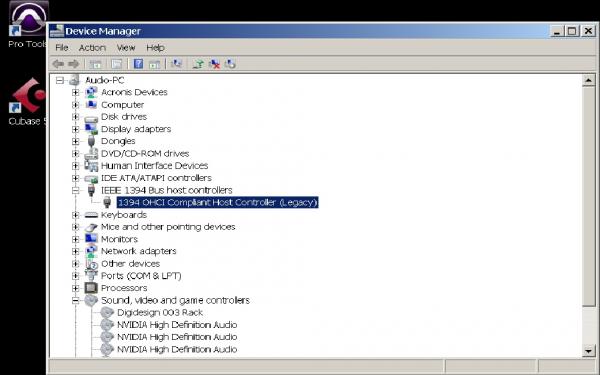
Task: Click the 1394 OHCI Host Controller device icon
Action: point(107,202)
